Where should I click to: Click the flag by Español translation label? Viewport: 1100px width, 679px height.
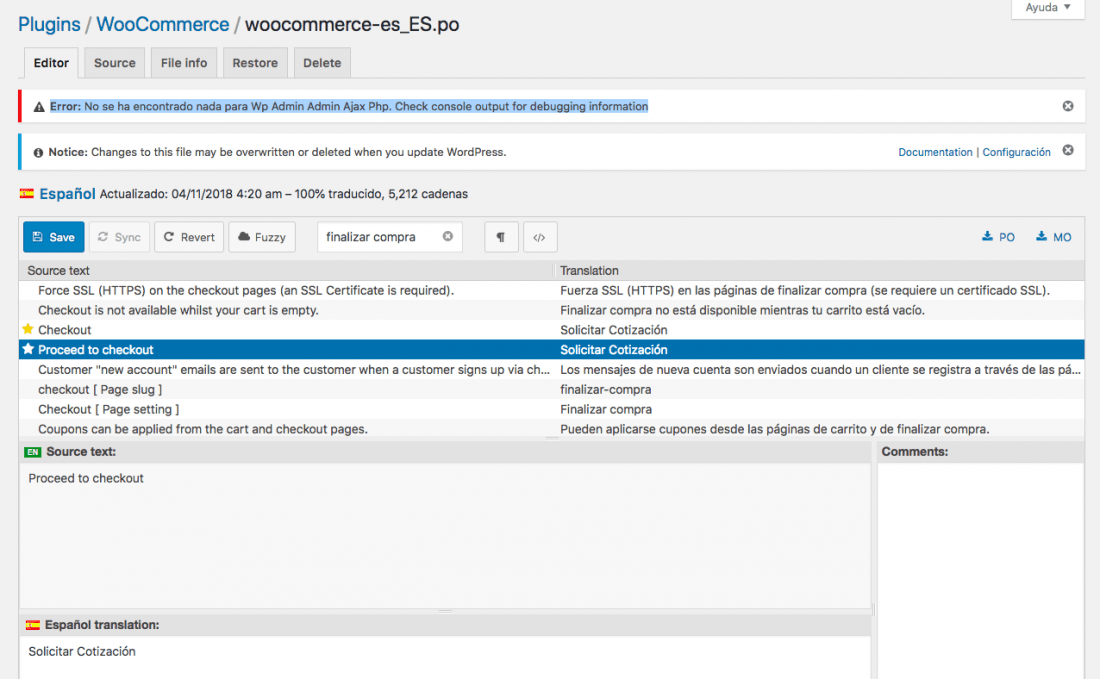pos(32,625)
